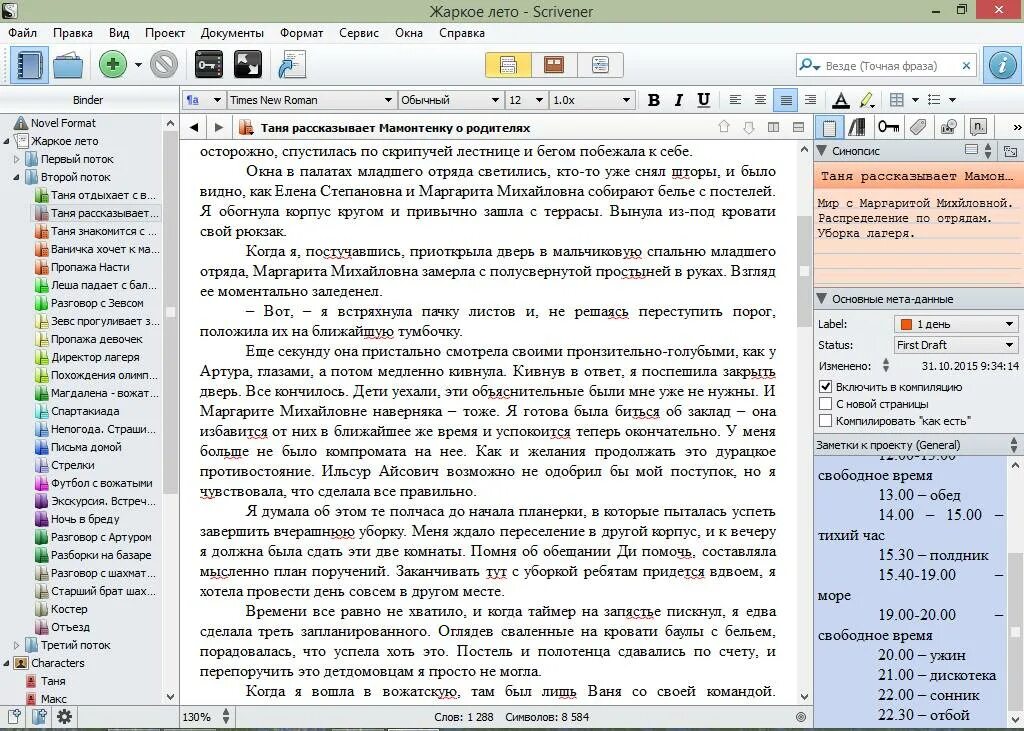Select the Snapshots inspector icon
The height and width of the screenshot is (731, 1024).
[947, 127]
